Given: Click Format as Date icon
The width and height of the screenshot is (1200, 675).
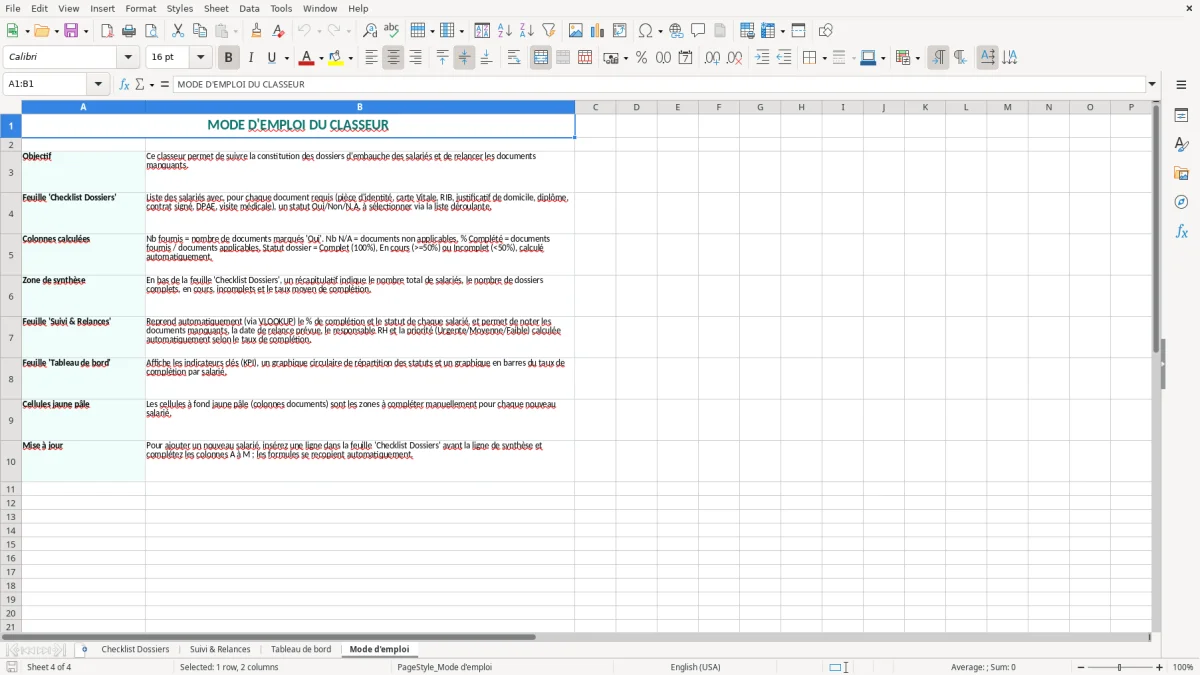Looking at the screenshot, I should coord(686,58).
